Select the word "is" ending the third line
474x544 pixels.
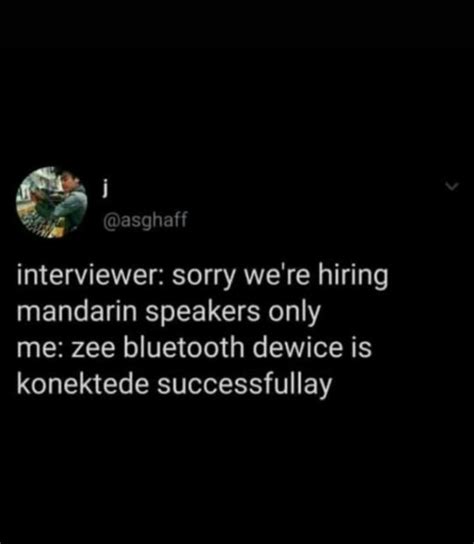click(x=361, y=347)
